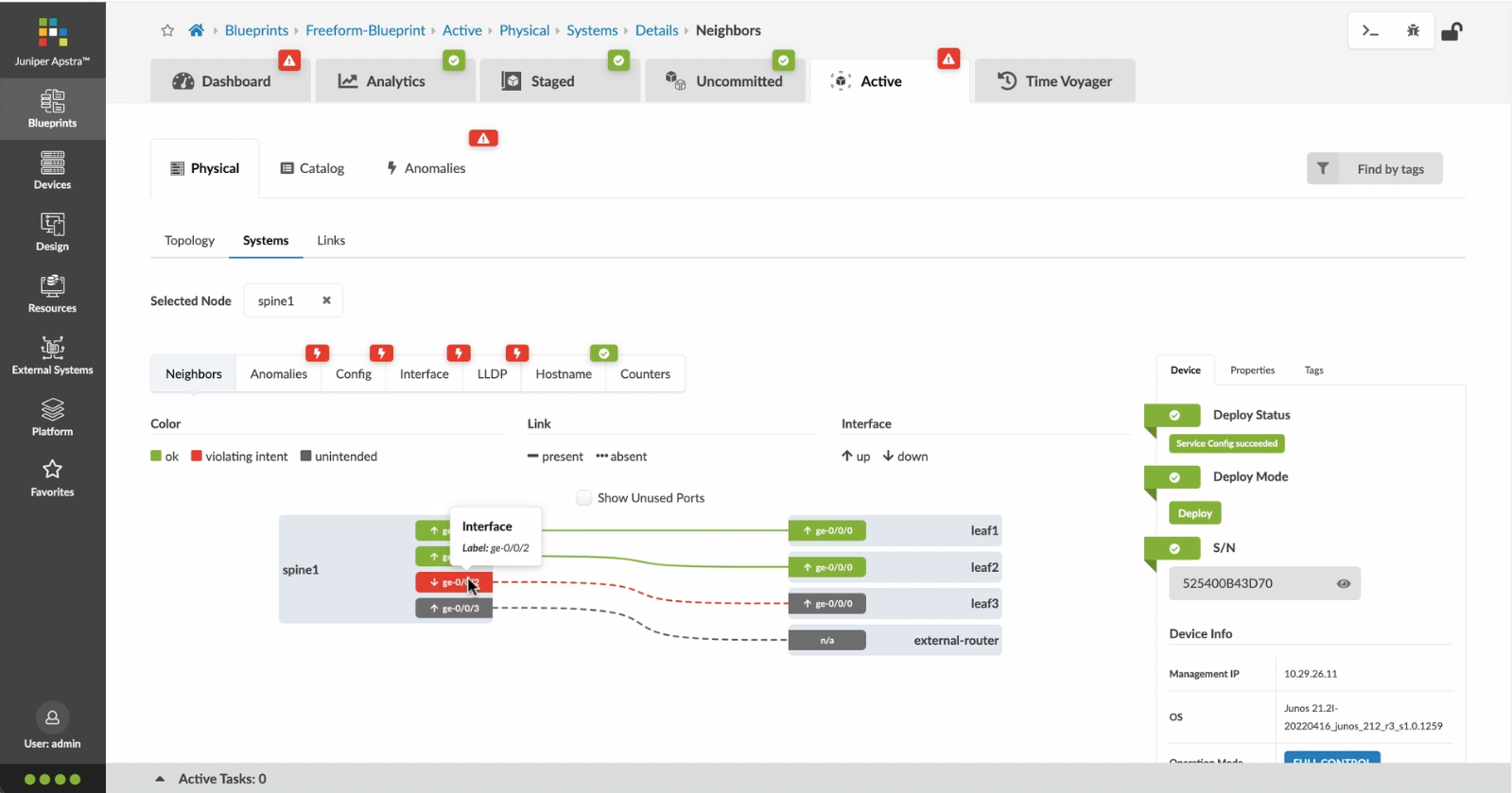Open the Device Tags tab

[x=1313, y=371]
